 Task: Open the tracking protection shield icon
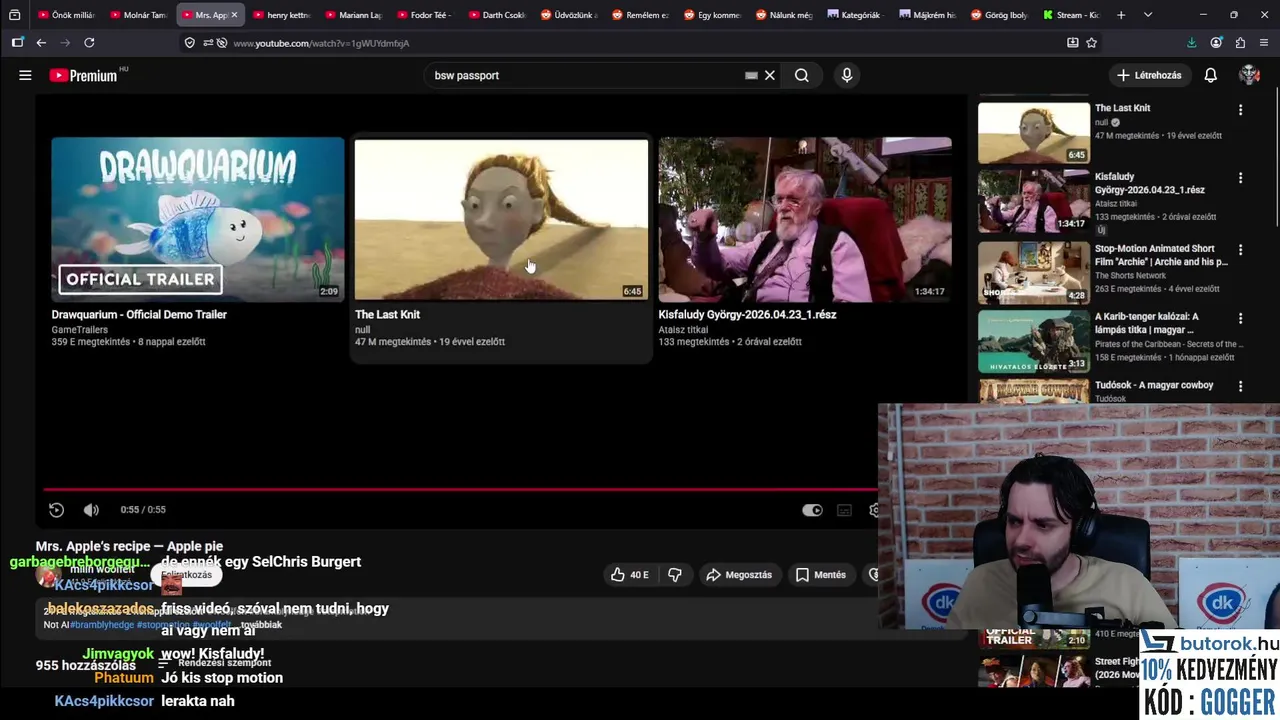(x=190, y=43)
